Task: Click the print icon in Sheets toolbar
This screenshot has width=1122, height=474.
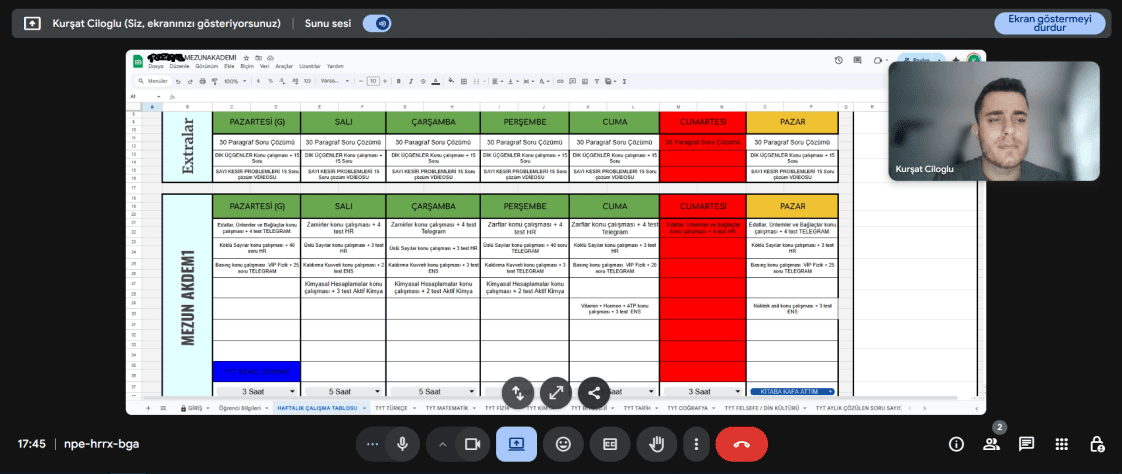Action: point(203,81)
